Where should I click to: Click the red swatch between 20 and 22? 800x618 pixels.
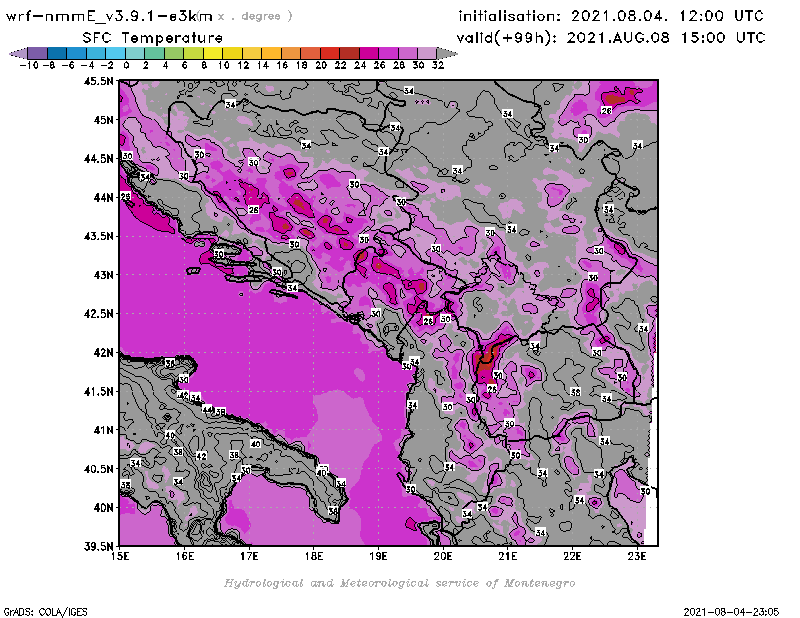pyautogui.click(x=329, y=53)
